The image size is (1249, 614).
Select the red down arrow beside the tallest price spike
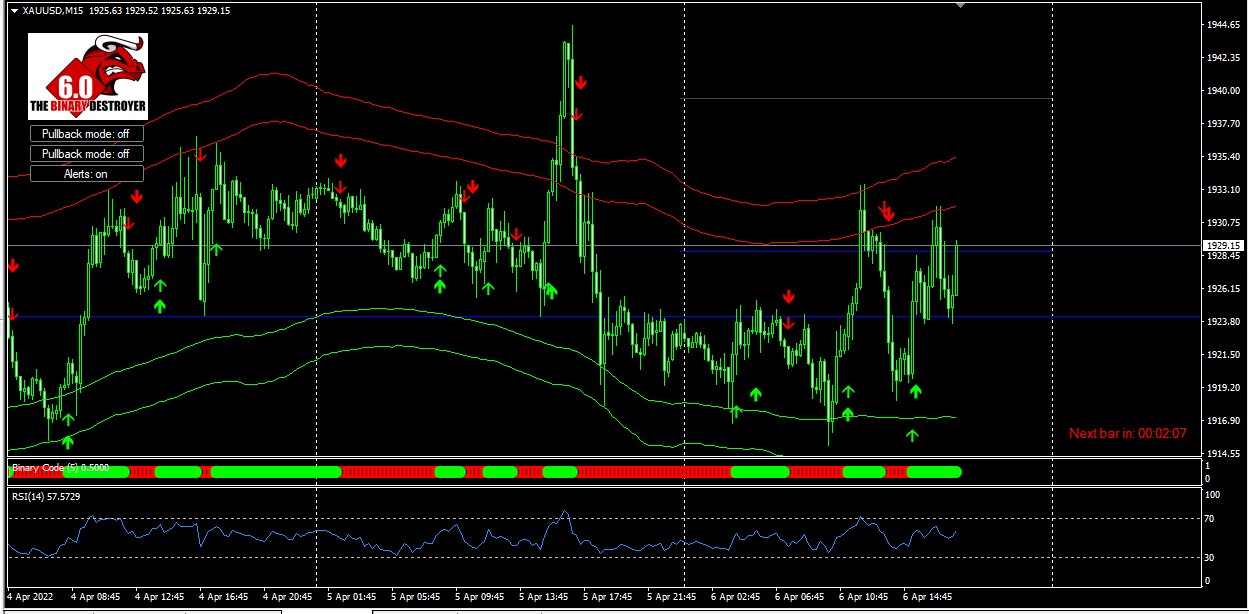[x=580, y=83]
